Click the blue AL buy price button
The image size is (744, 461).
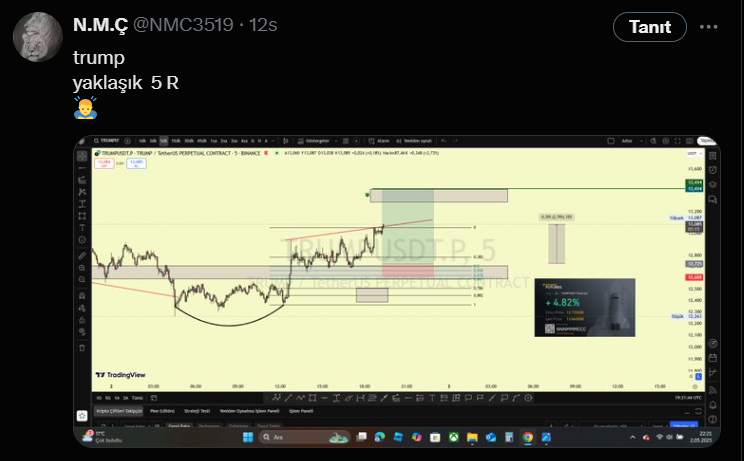[x=136, y=164]
